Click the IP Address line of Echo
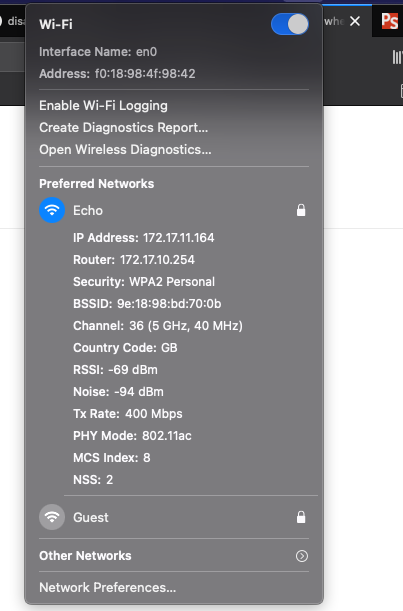This screenshot has width=403, height=611. (x=143, y=238)
